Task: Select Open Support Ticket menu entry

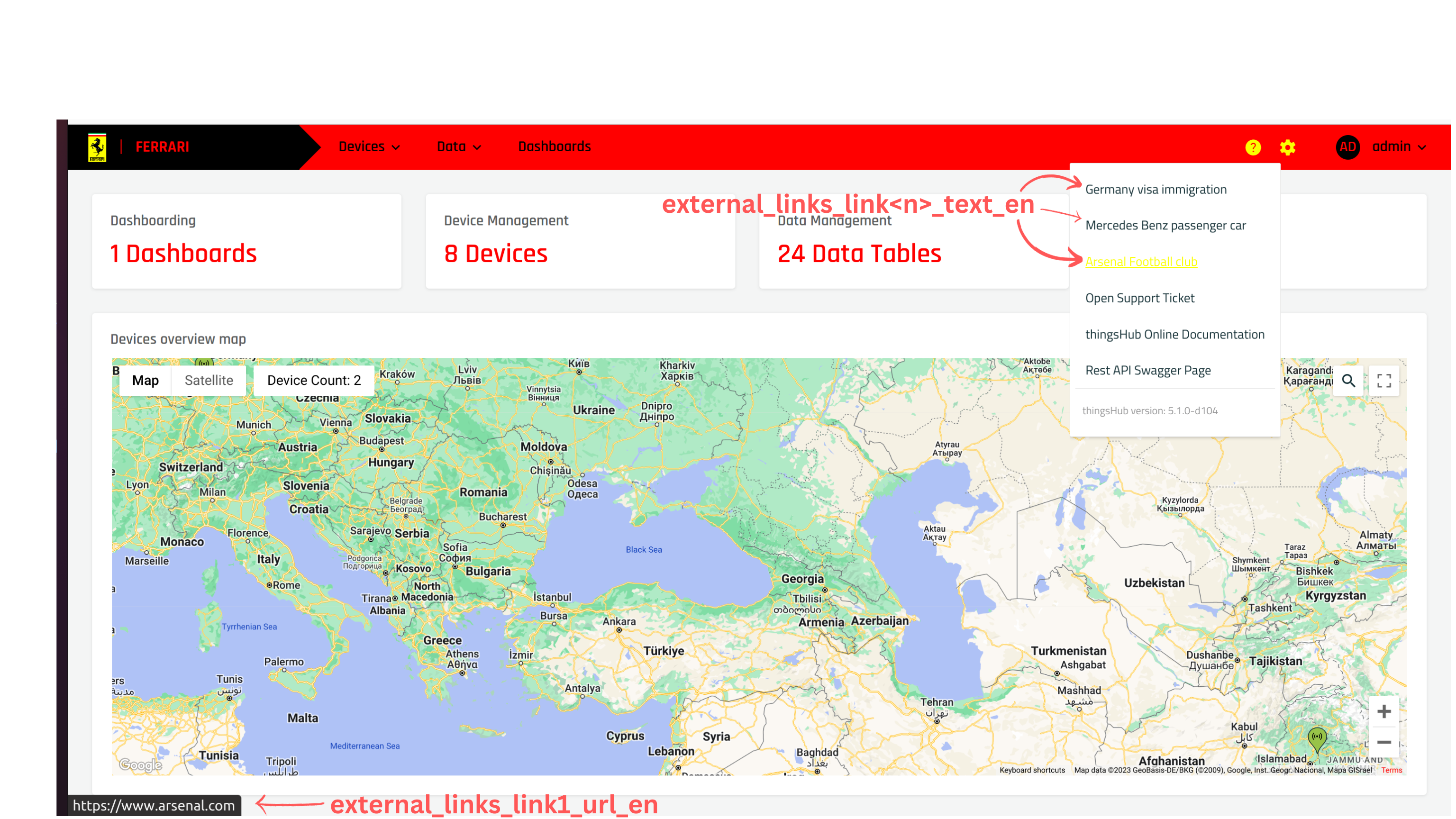Action: [x=1139, y=298]
